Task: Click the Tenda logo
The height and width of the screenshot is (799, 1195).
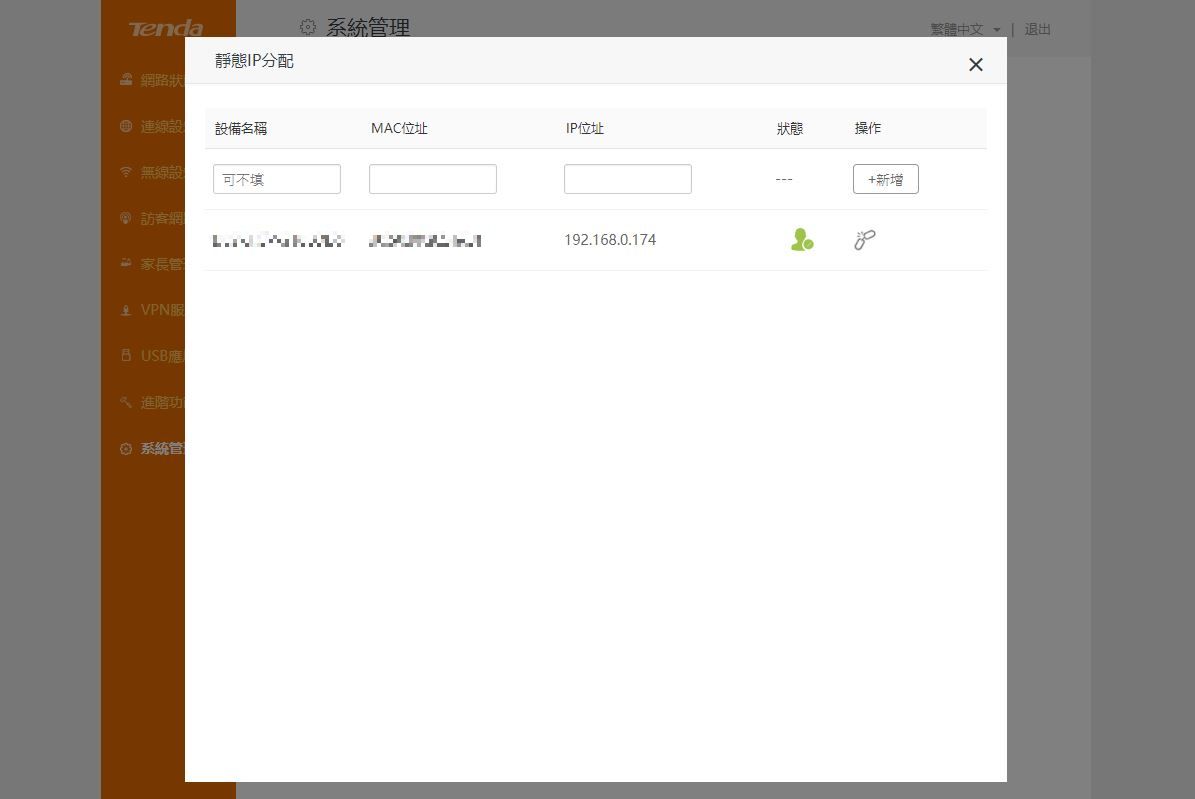Action: coord(166,29)
